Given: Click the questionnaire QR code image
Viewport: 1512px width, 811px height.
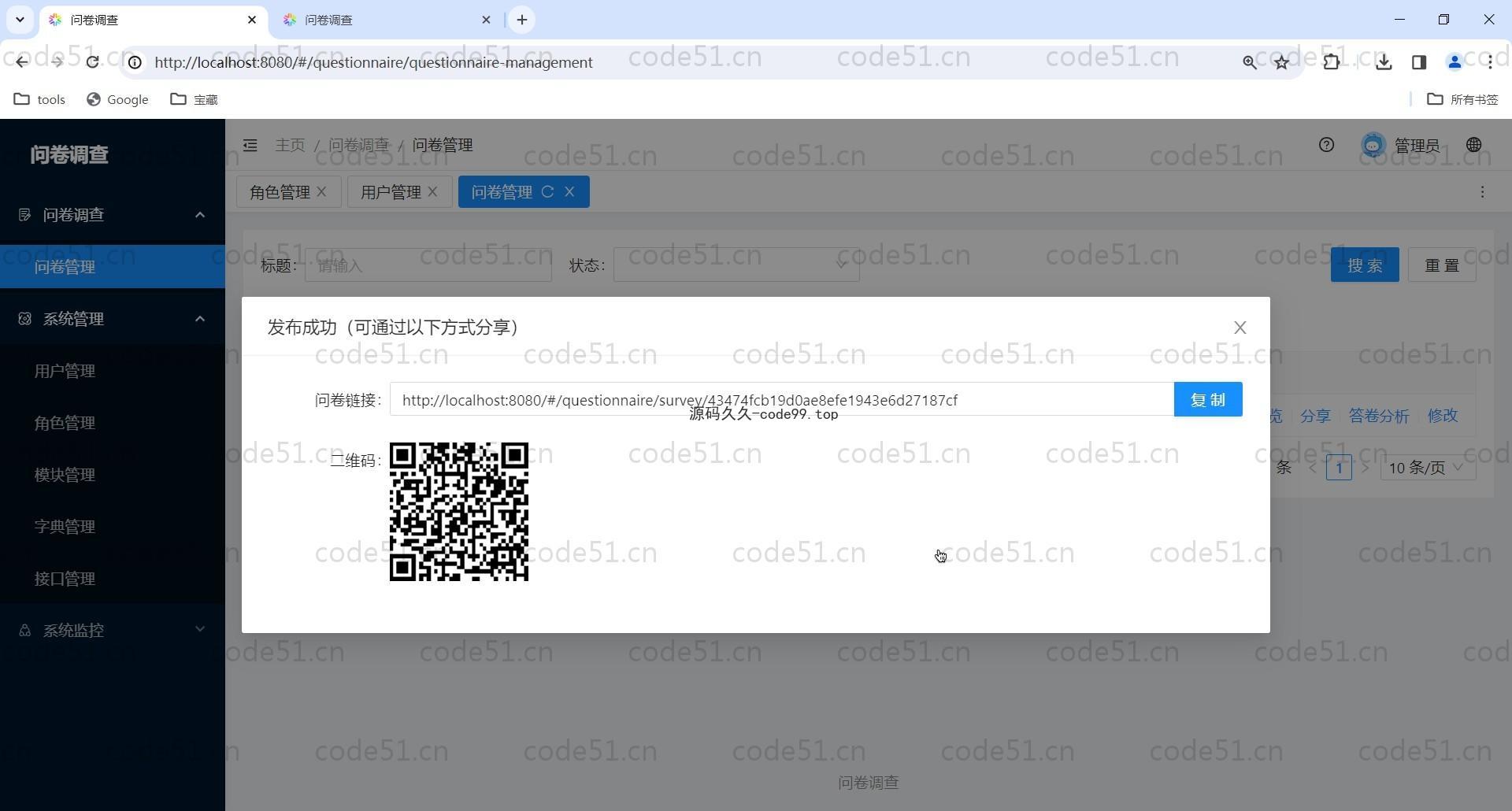Looking at the screenshot, I should 458,512.
